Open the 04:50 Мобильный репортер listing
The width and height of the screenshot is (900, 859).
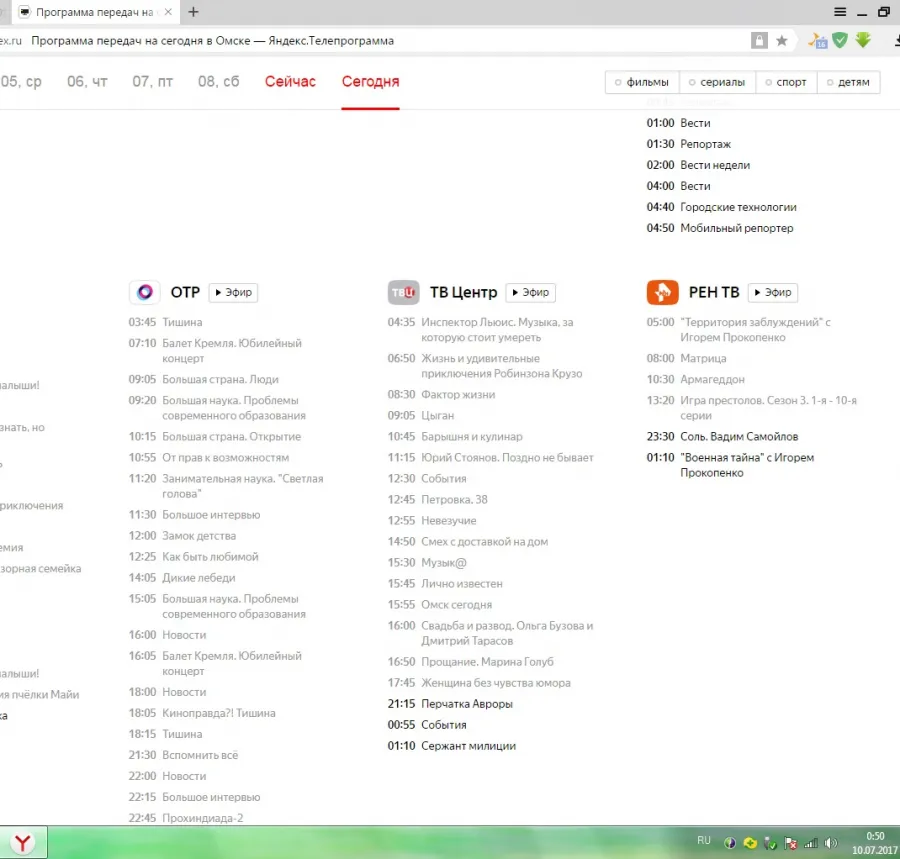coord(720,228)
